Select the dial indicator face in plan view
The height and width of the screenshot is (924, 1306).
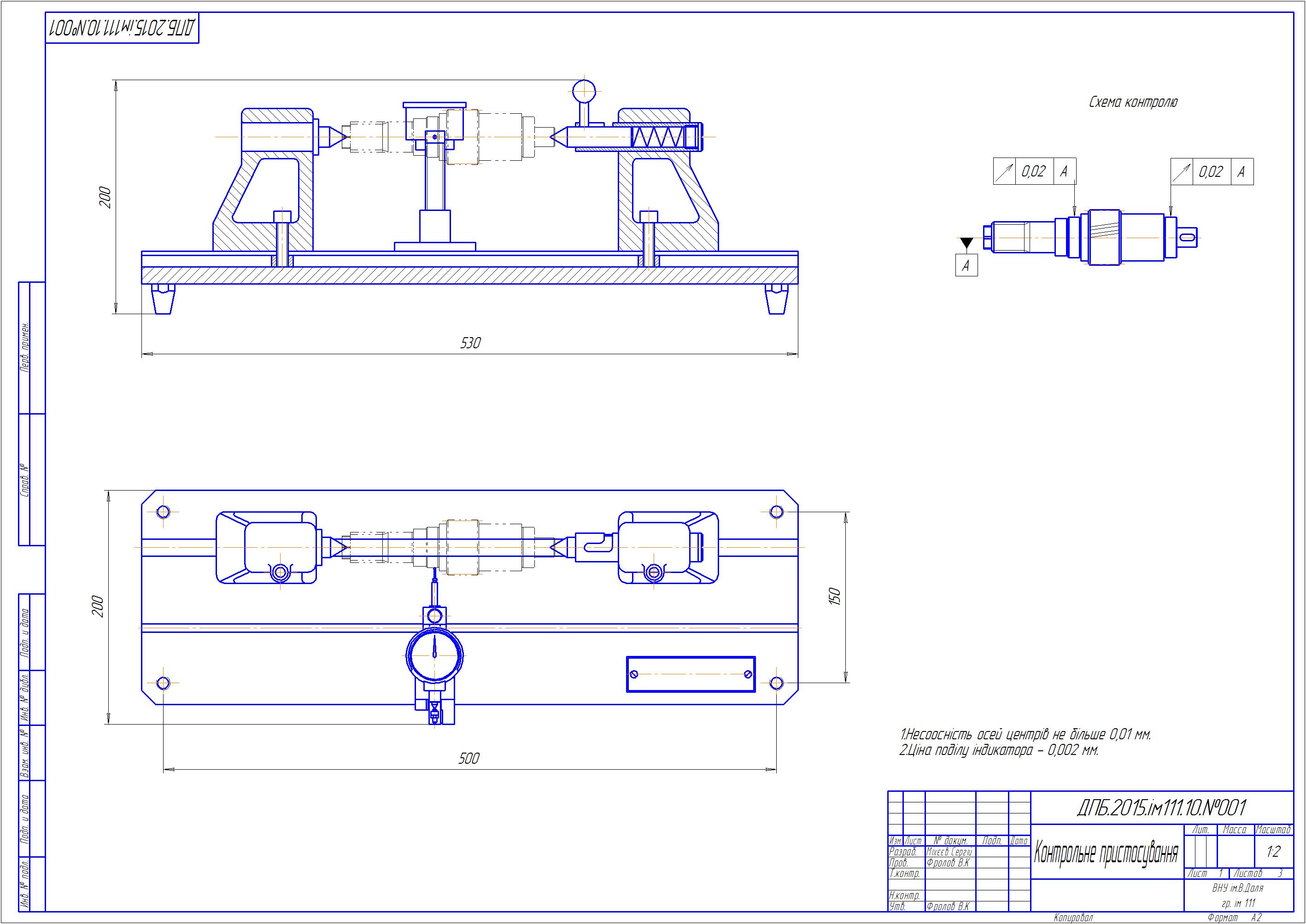pos(434,655)
